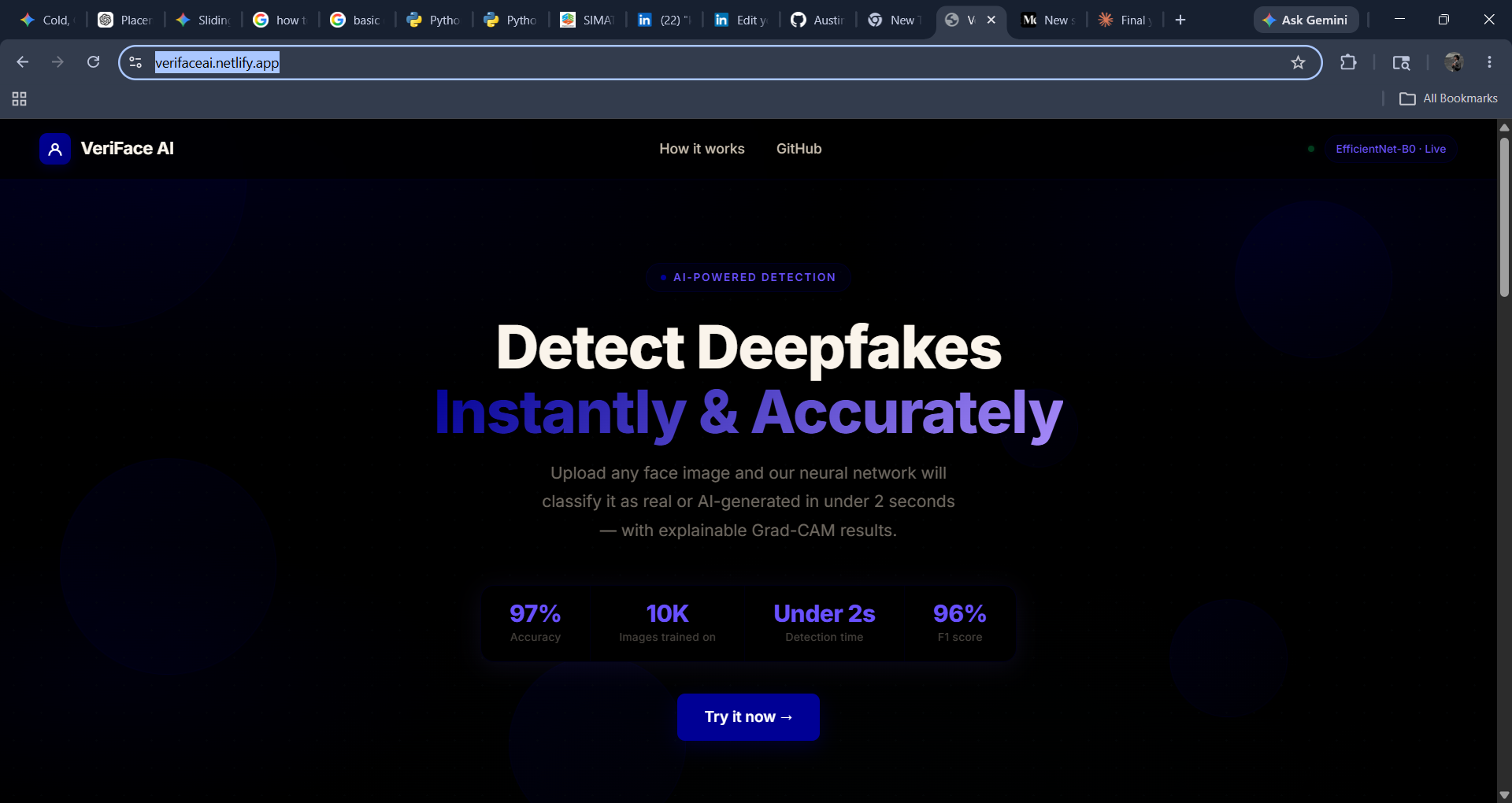Viewport: 1512px width, 803px height.
Task: Open the Extensions puzzle icon
Action: tap(1348, 62)
